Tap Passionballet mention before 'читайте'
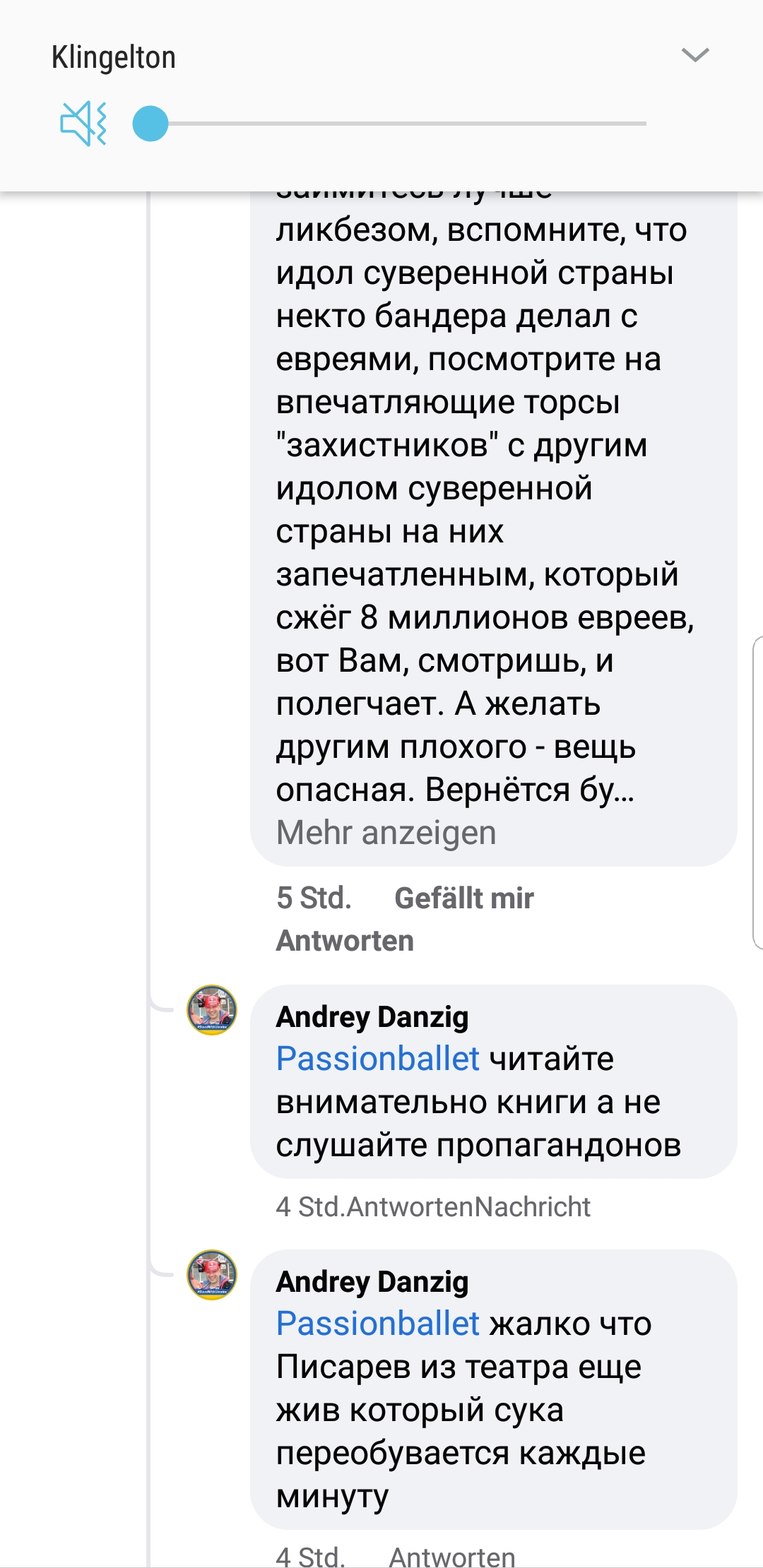Screen dimensions: 763x1568 coord(378,1059)
